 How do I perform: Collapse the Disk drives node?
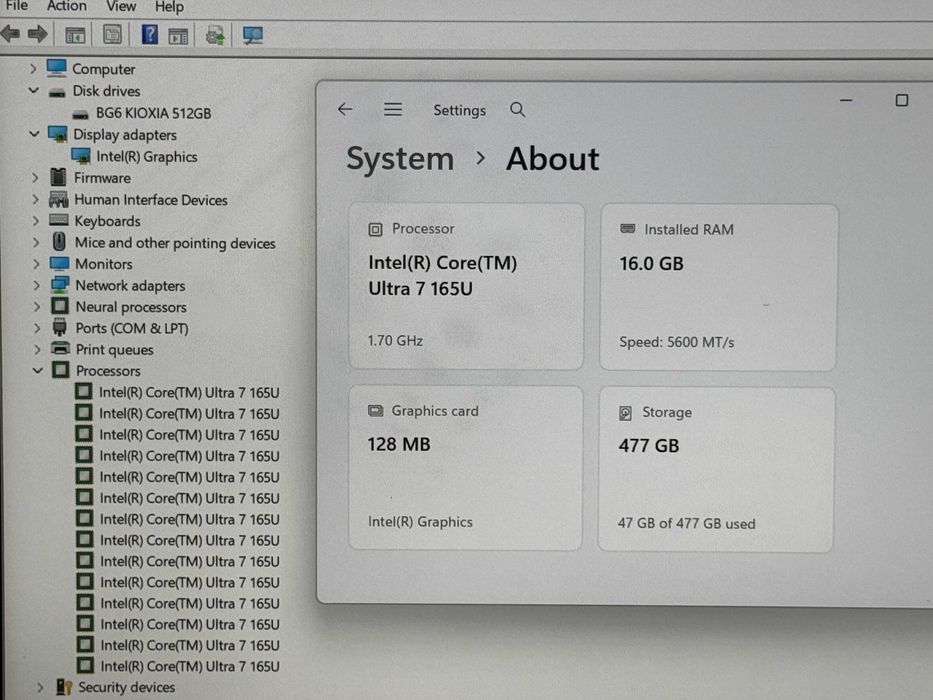[33, 91]
